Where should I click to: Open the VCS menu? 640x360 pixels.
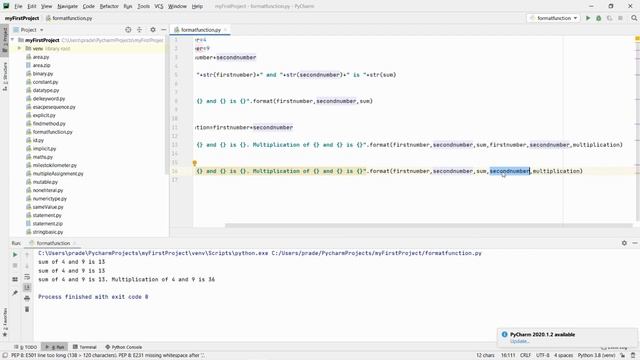[159, 6]
